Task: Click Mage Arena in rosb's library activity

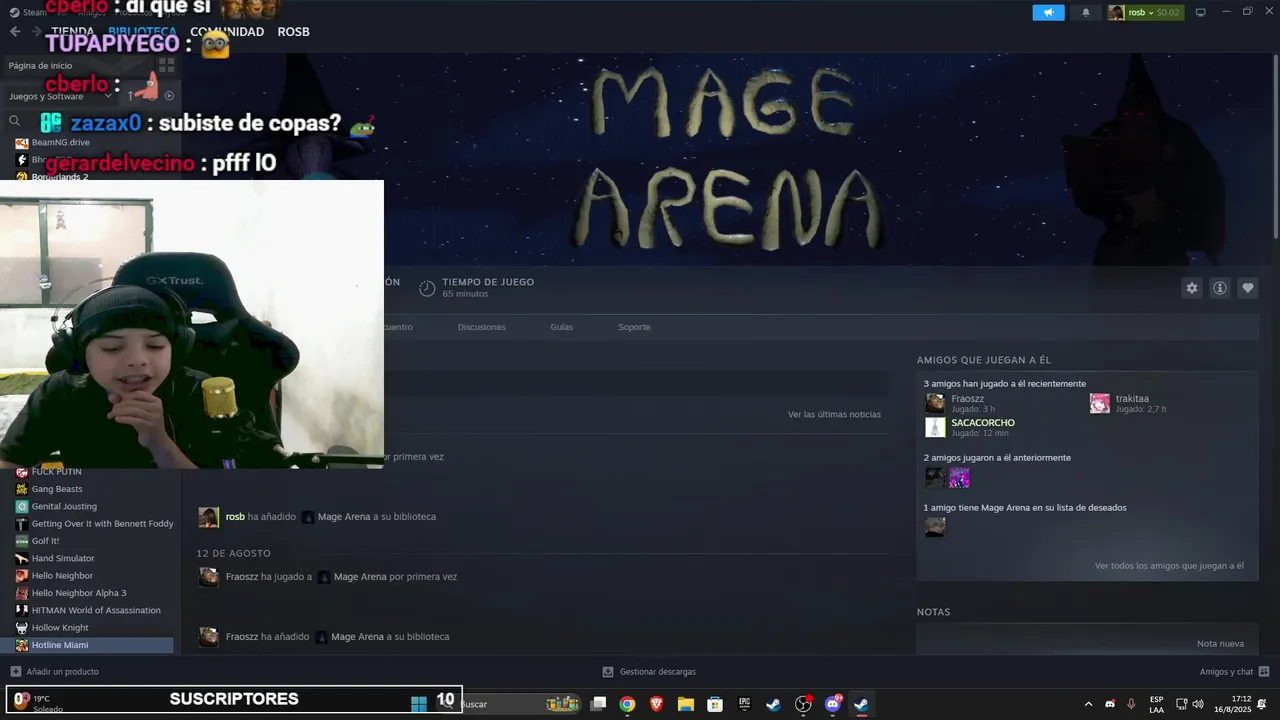Action: click(344, 517)
